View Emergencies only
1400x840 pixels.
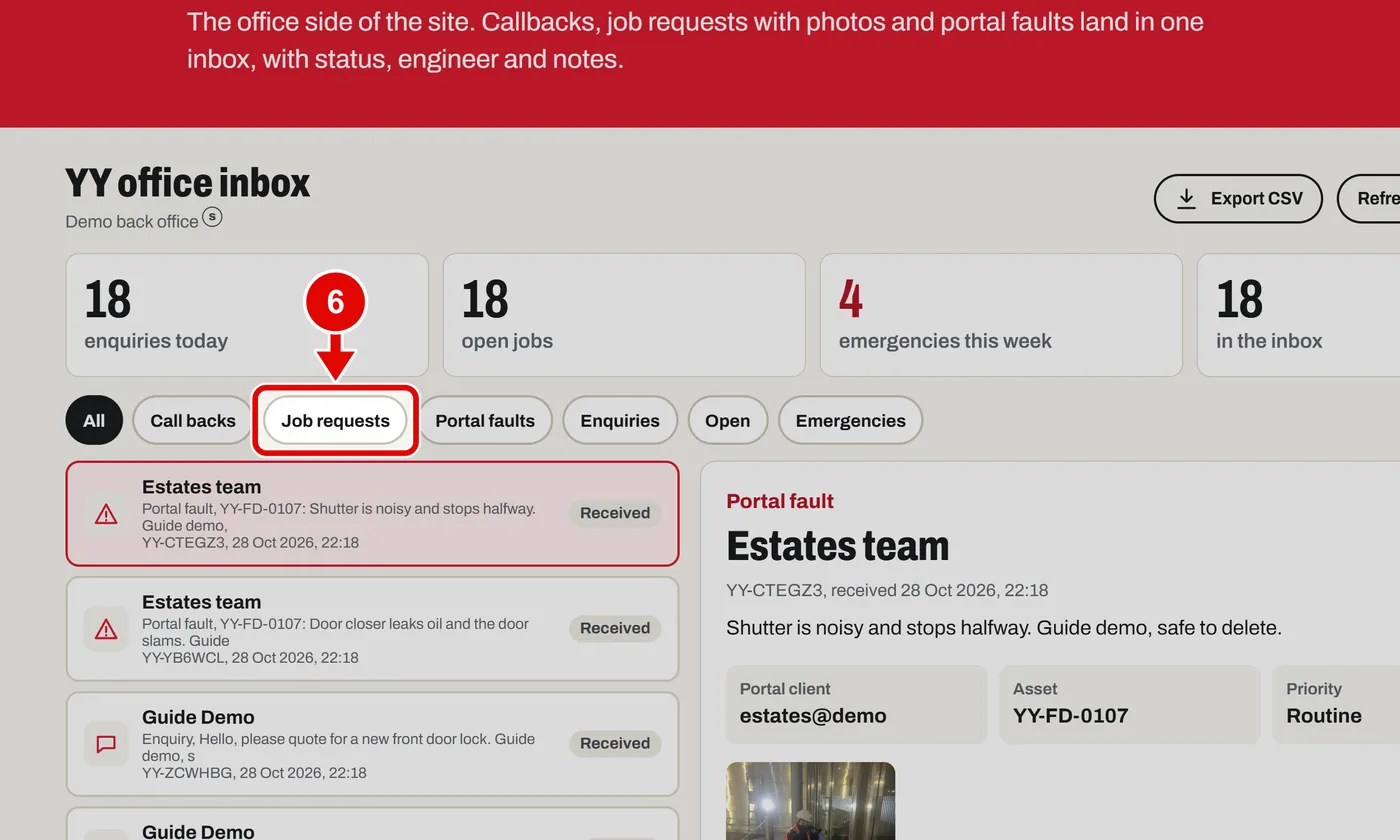point(850,420)
